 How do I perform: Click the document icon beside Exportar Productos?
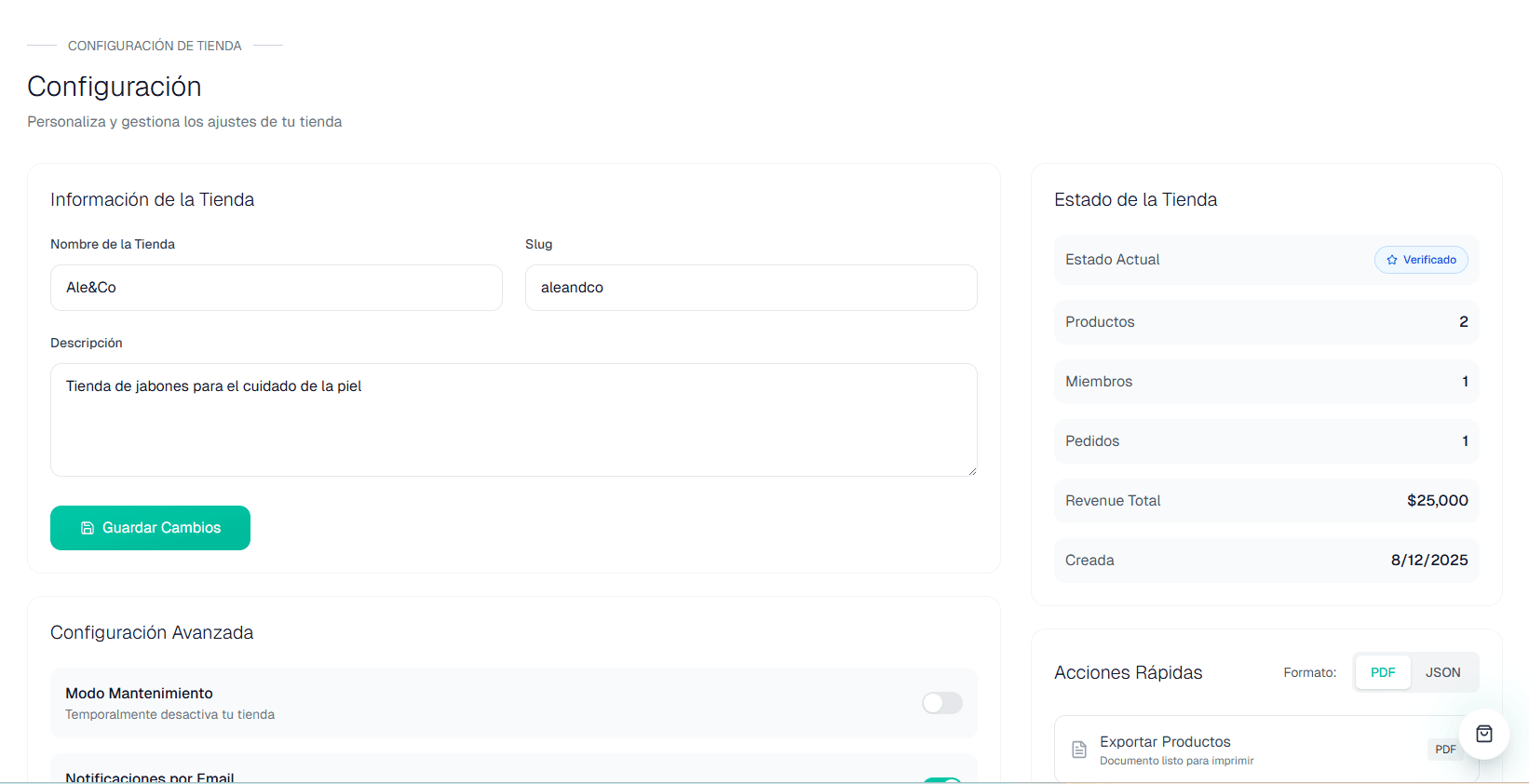pyautogui.click(x=1079, y=750)
